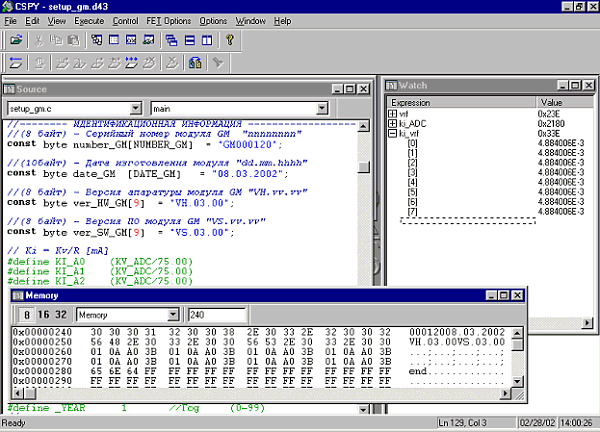This screenshot has width=600, height=432.
Task: Click the memory address field showing 240
Action: pyautogui.click(x=216, y=315)
